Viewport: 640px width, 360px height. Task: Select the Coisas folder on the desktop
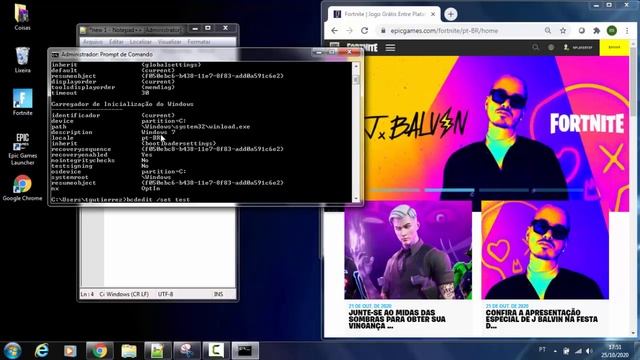pyautogui.click(x=22, y=17)
